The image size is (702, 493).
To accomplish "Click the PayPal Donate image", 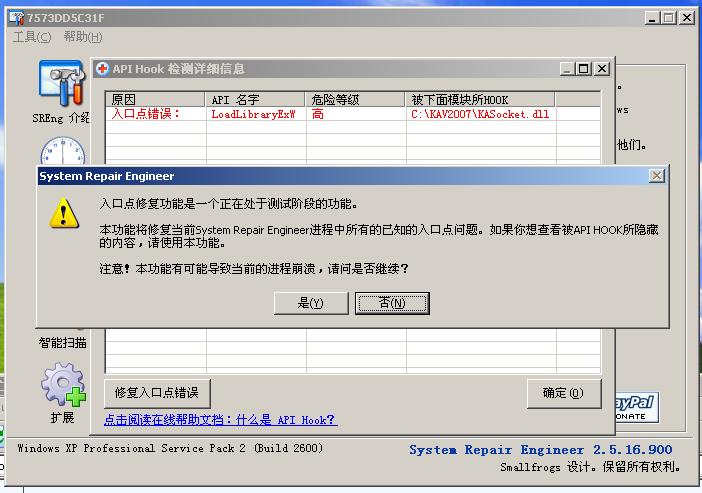I will point(636,407).
